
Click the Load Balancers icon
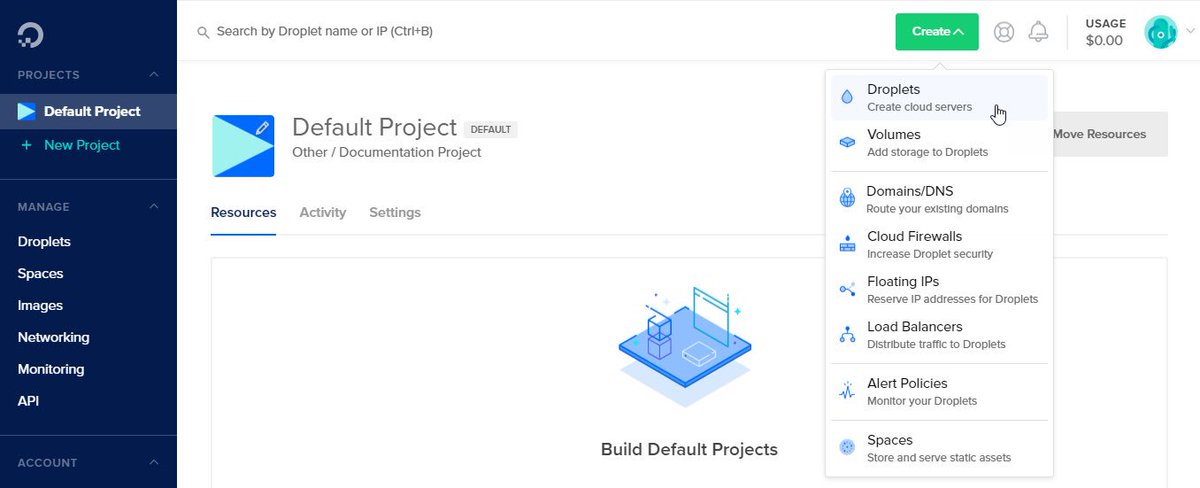[847, 335]
